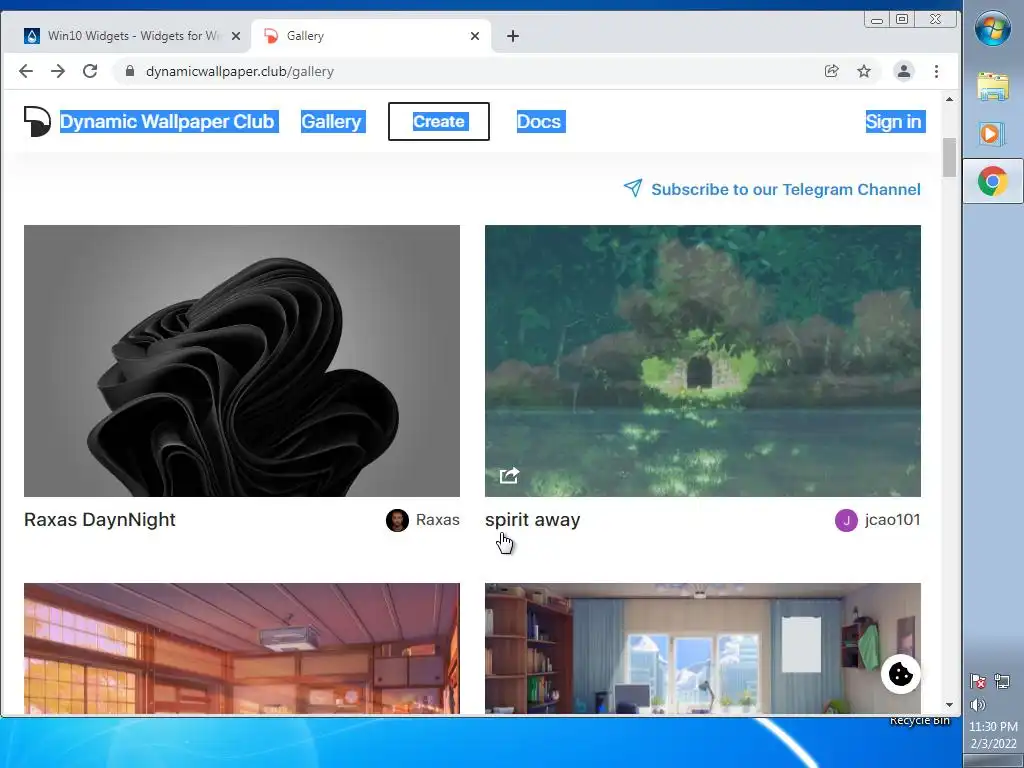Open the sunset classroom wallpaper thumbnail

pos(242,648)
